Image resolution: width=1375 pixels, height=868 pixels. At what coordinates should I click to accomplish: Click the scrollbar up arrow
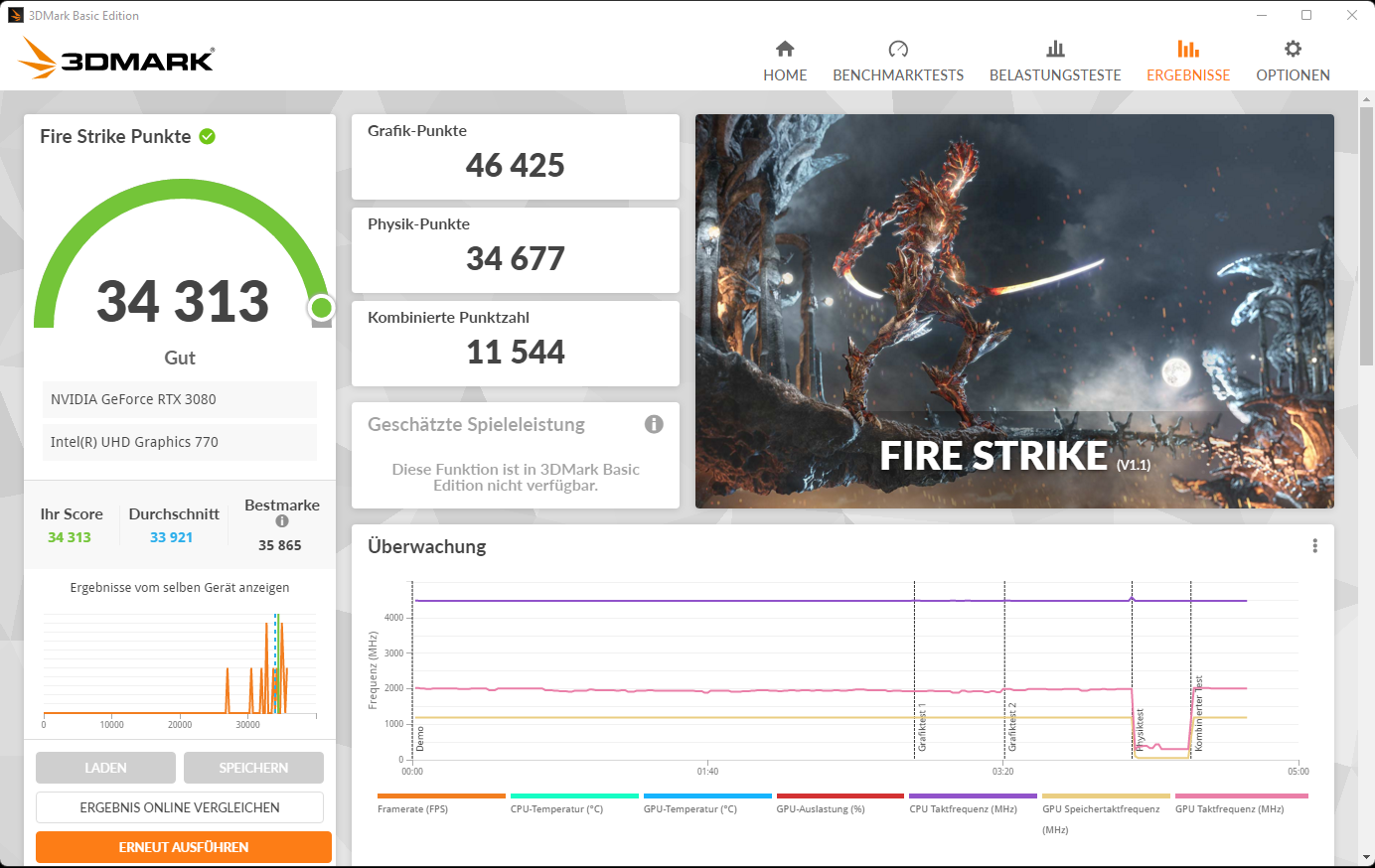pos(1366,98)
